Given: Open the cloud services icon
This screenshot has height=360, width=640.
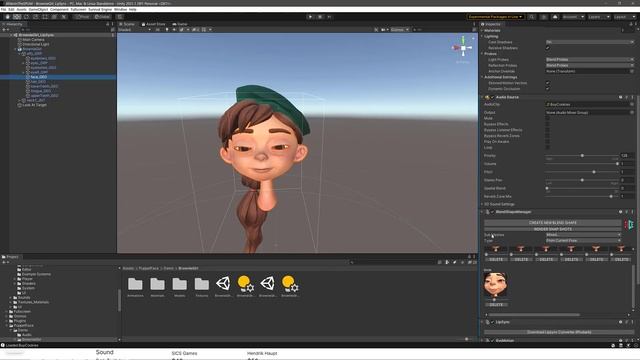Looking at the screenshot, I should (555, 17).
